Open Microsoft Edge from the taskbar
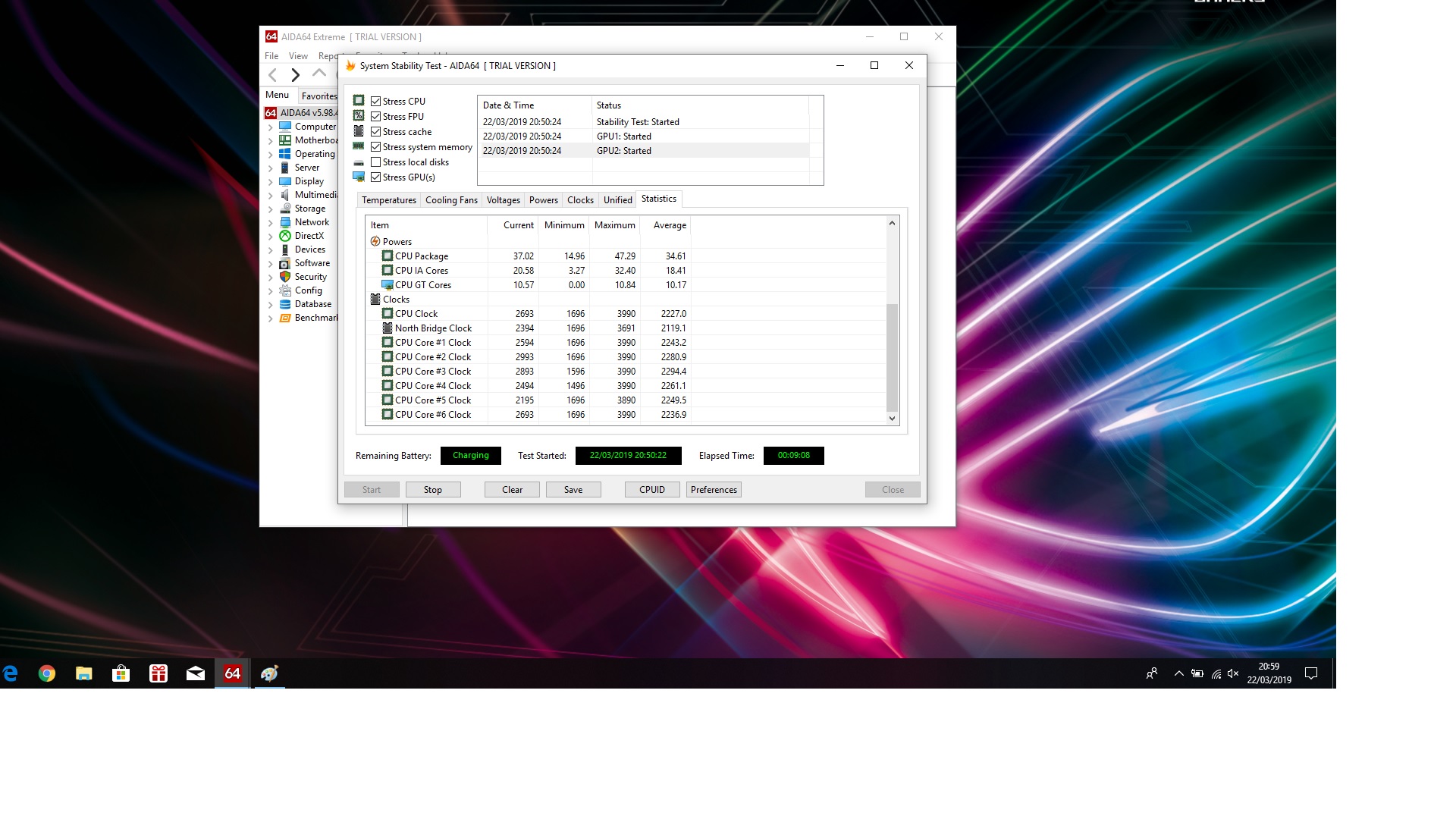The width and height of the screenshot is (1456, 819). click(10, 673)
